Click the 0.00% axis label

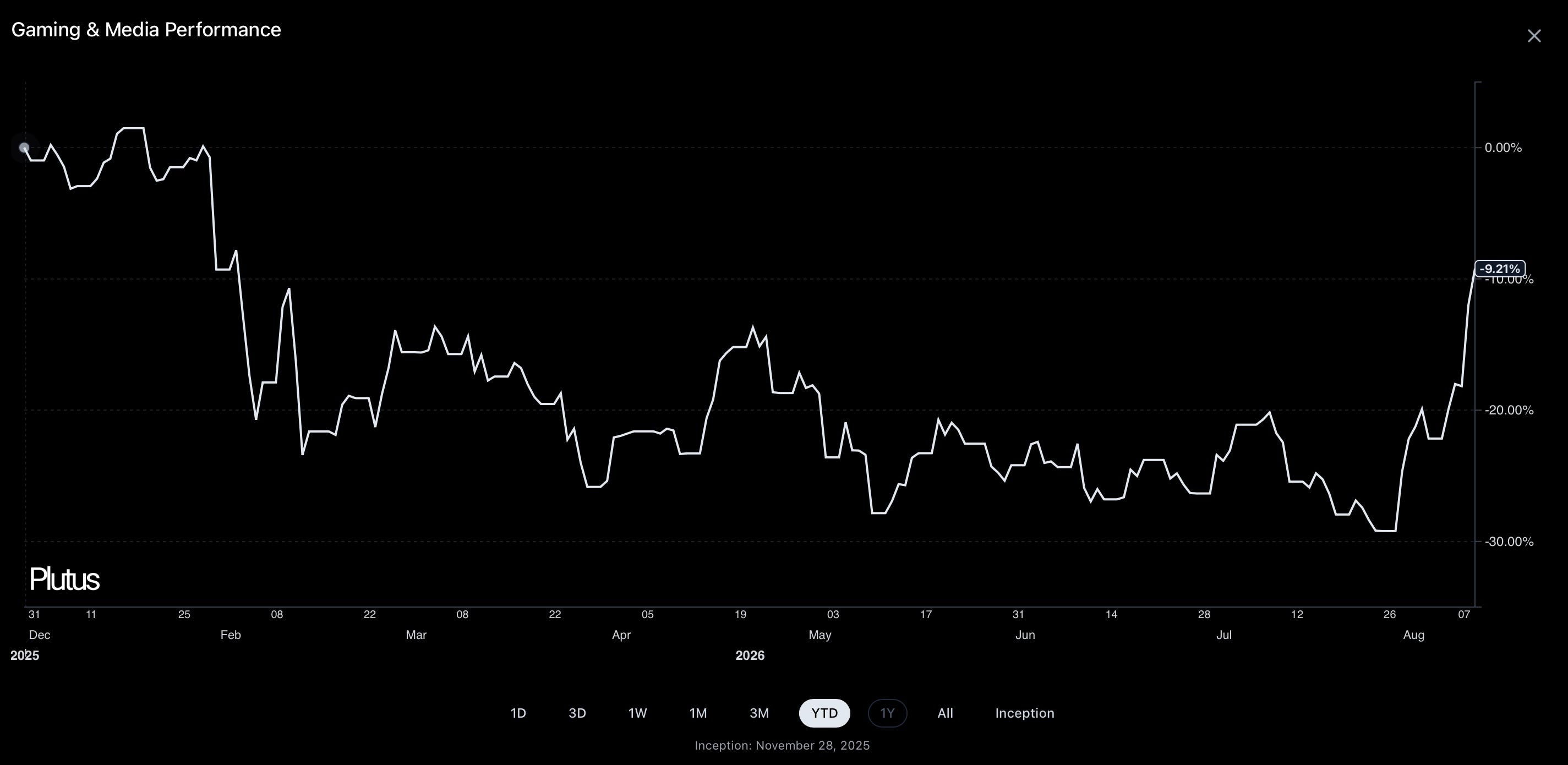(x=1503, y=147)
